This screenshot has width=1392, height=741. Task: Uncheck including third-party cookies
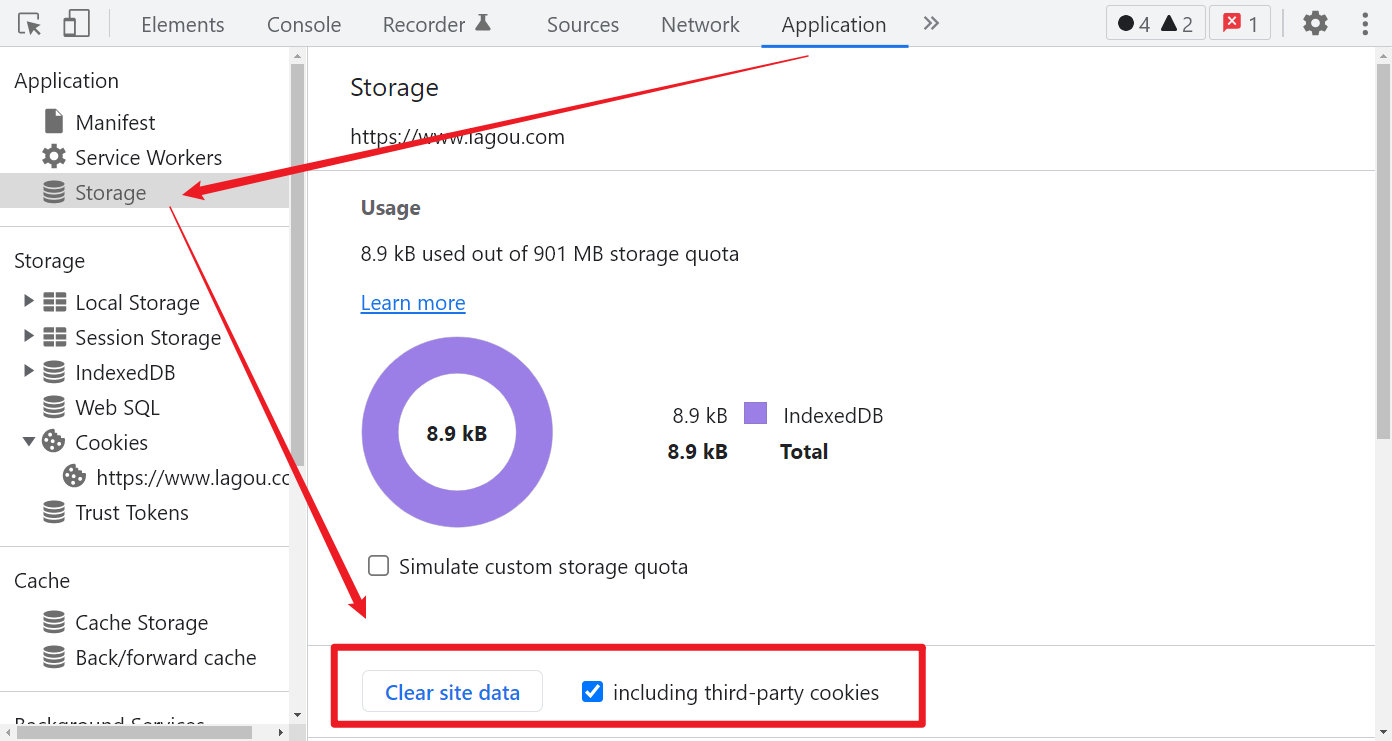[593, 691]
